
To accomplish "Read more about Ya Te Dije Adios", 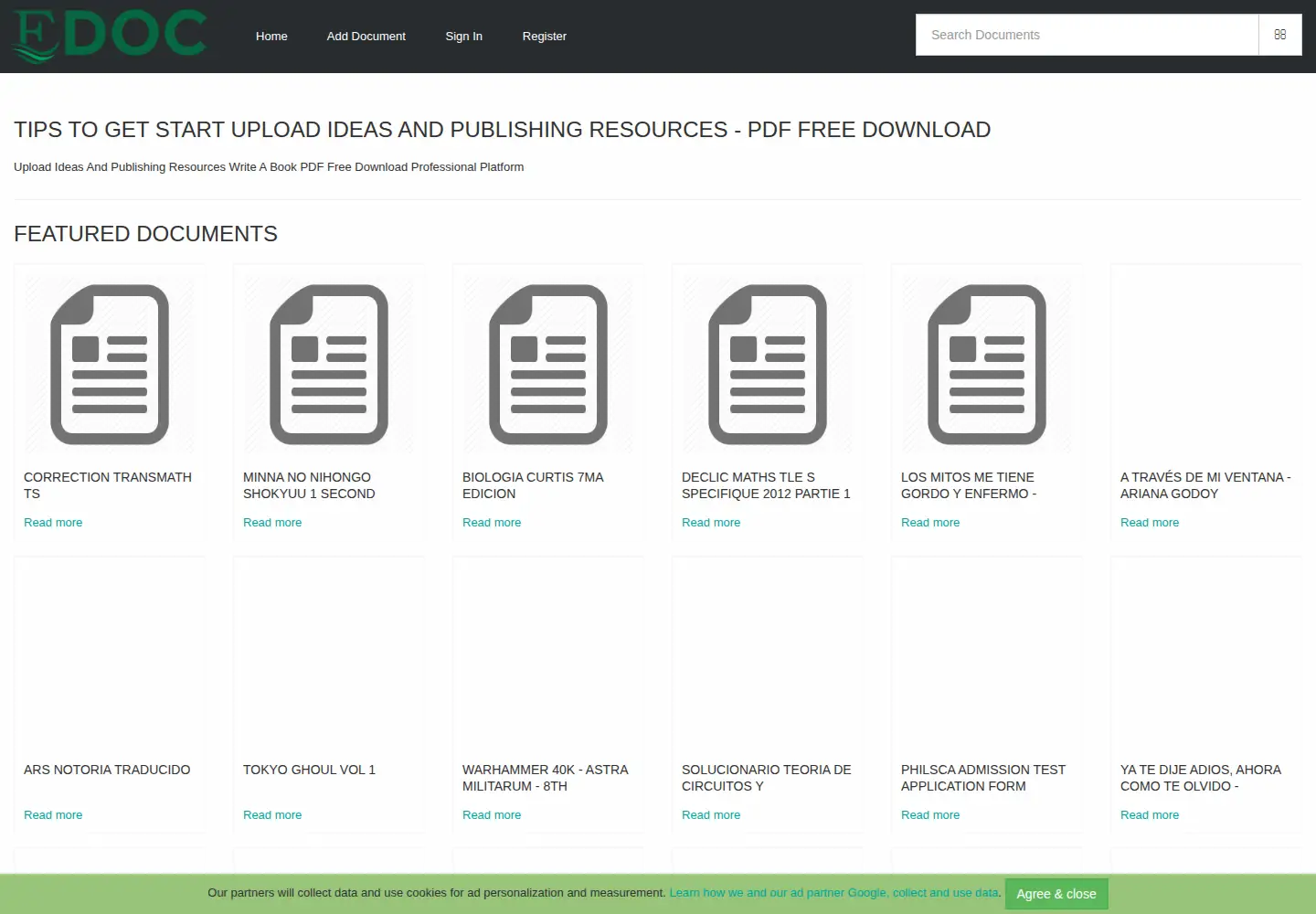I will click(1150, 815).
